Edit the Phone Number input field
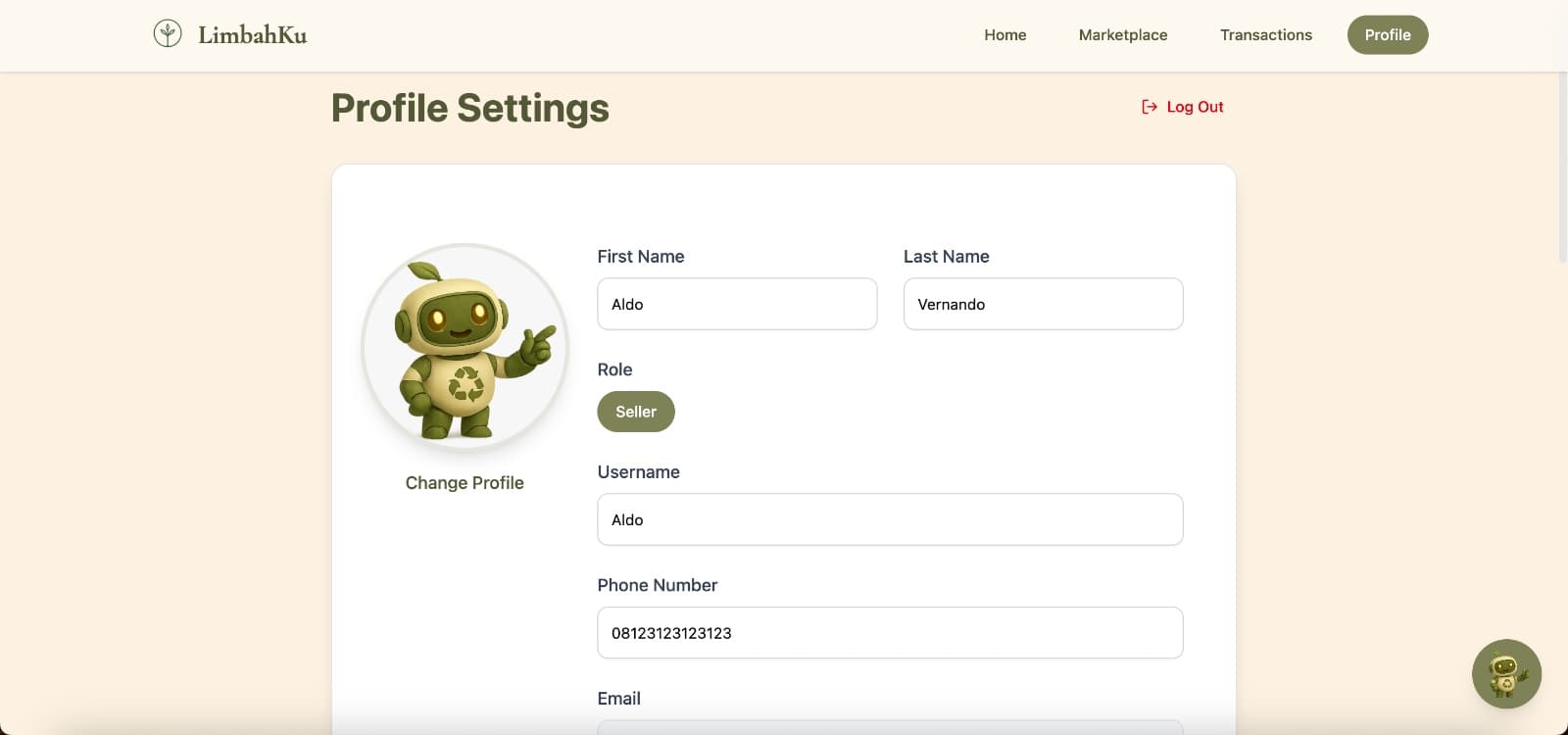 click(890, 633)
